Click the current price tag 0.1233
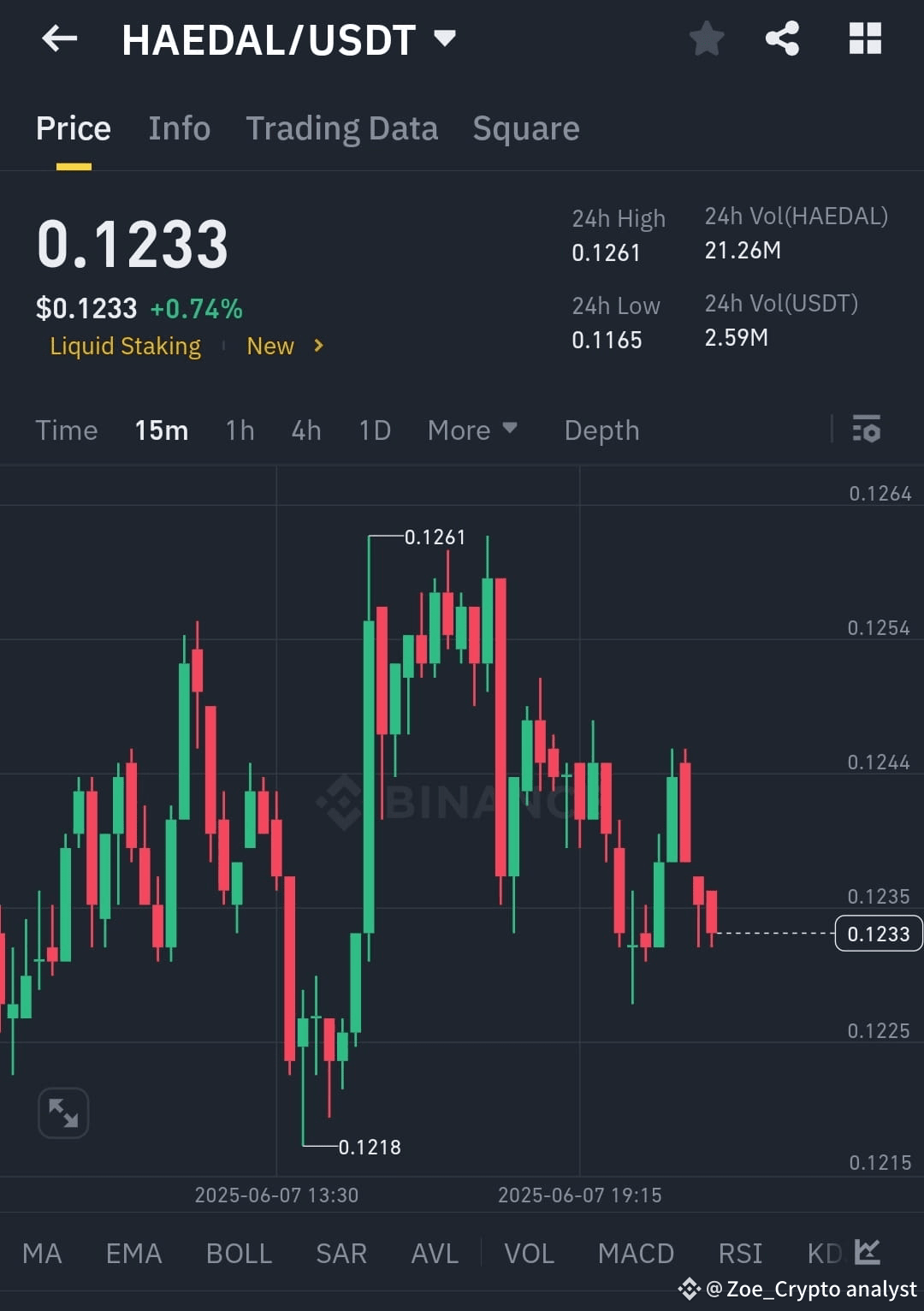 pyautogui.click(x=878, y=934)
